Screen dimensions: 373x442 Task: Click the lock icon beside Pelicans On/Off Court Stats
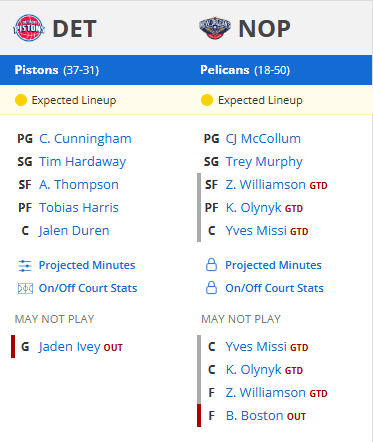(211, 288)
